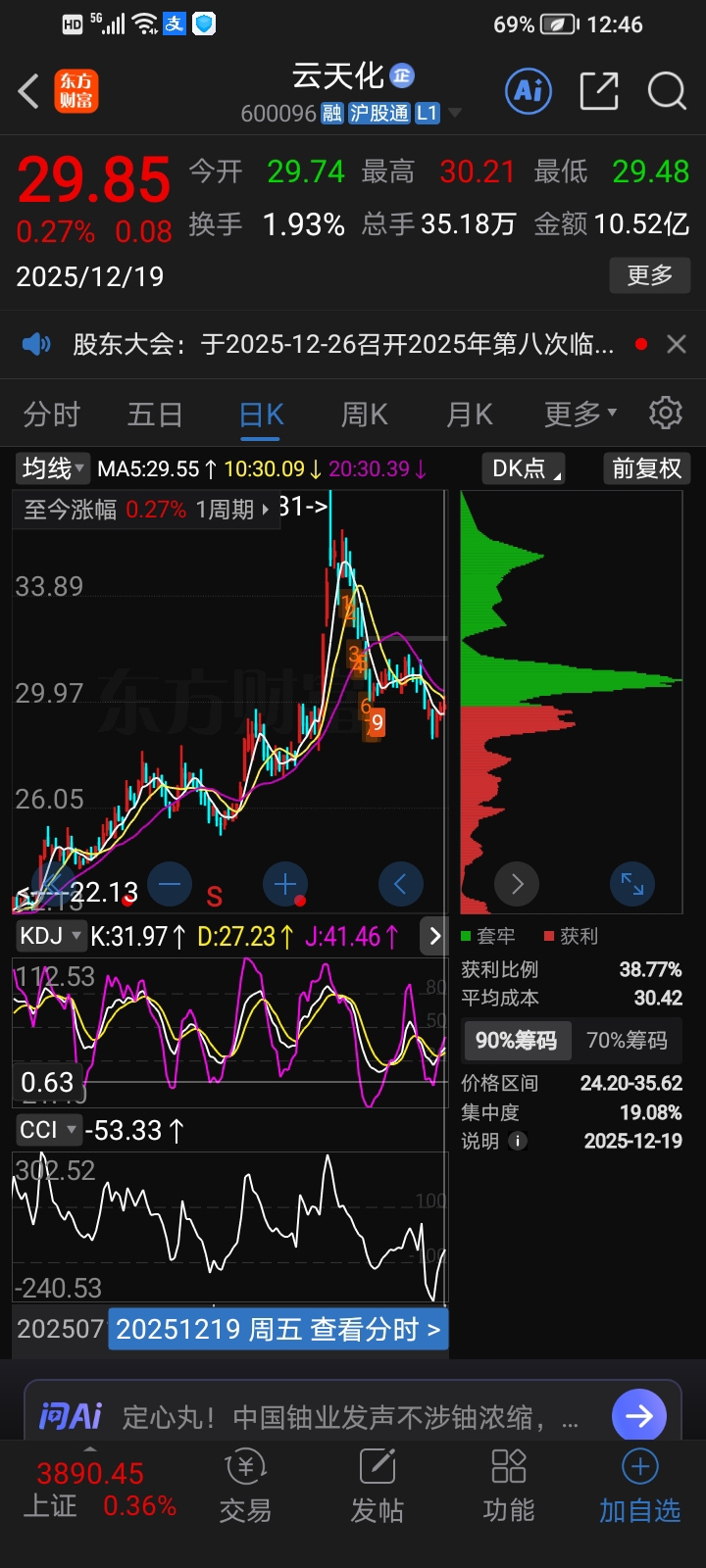Expand the KDJ panel arrow button
Image resolution: width=706 pixels, height=1568 pixels.
(434, 936)
